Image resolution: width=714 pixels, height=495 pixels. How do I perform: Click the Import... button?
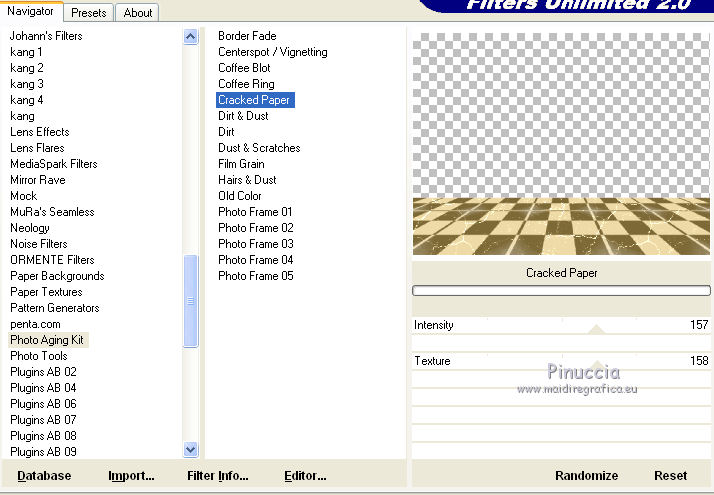[131, 475]
